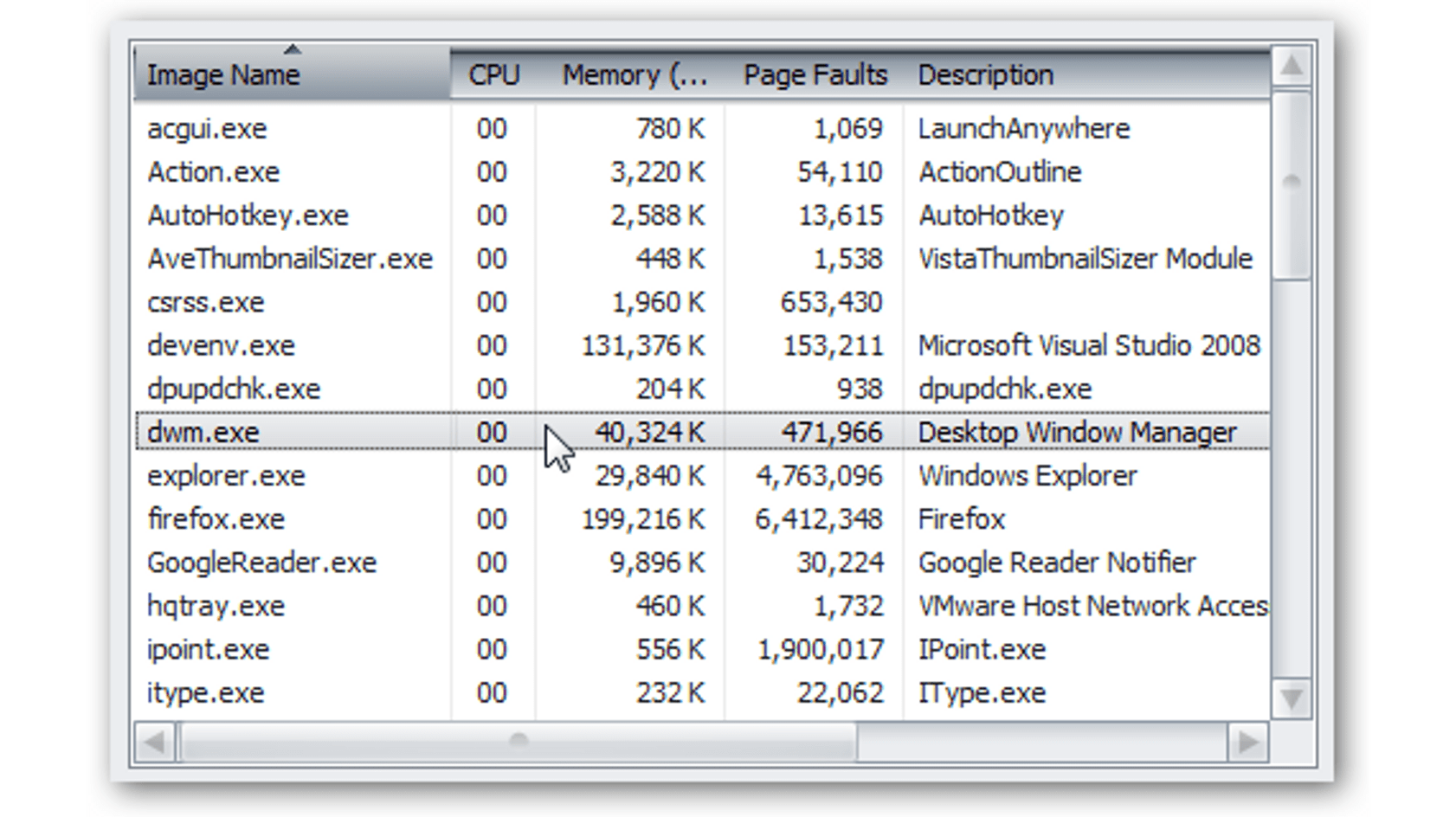Select the acgui.exe process row
1456x817 pixels.
pos(702,129)
